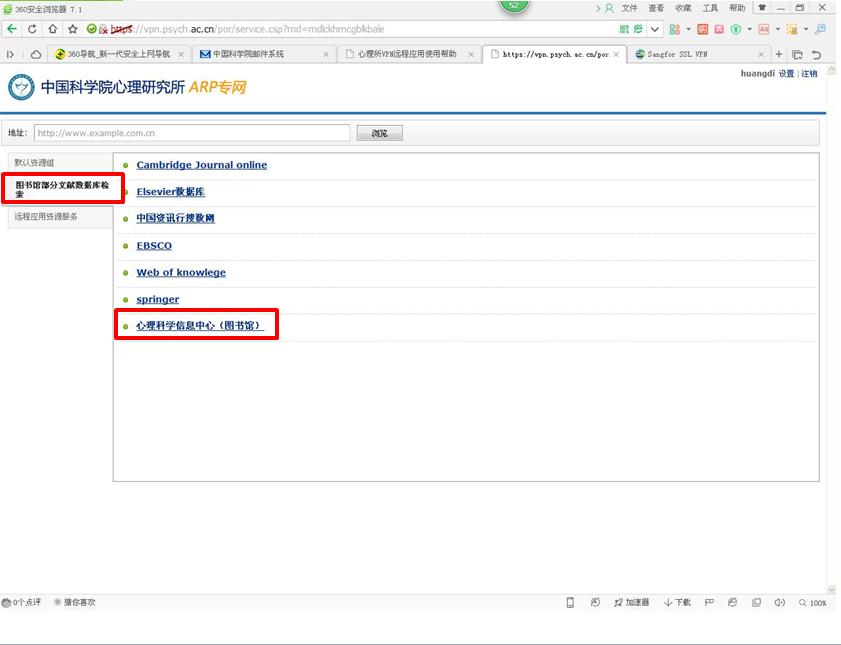Click the mobile phone icon in status bar
This screenshot has height=645, width=841.
(570, 603)
